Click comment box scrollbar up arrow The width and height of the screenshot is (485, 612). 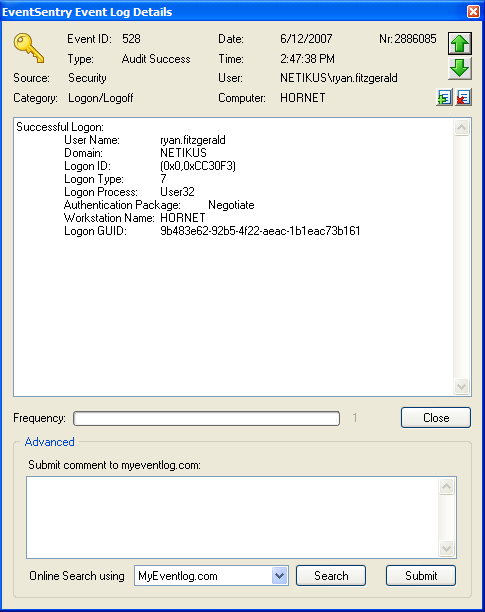446,486
